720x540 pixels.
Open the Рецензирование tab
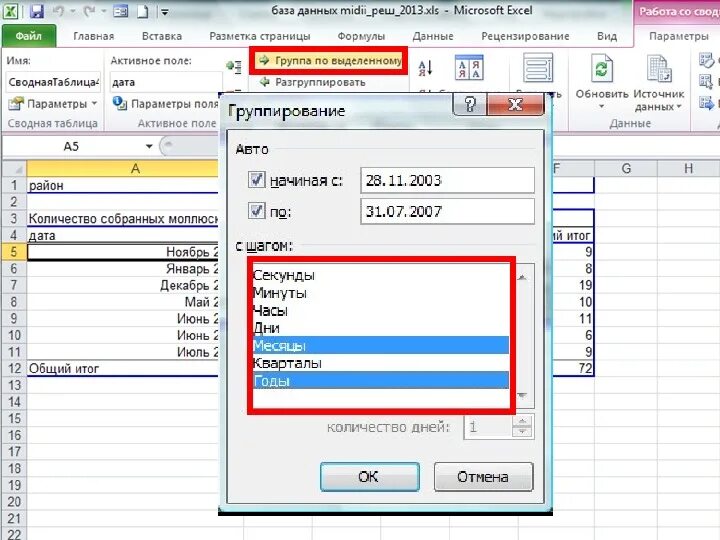[x=525, y=36]
